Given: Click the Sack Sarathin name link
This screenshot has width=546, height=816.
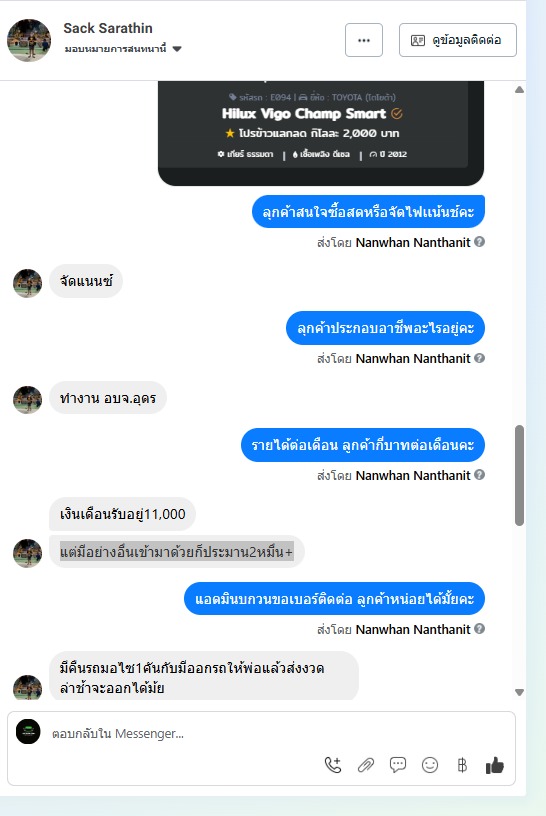Looking at the screenshot, I should [108, 28].
